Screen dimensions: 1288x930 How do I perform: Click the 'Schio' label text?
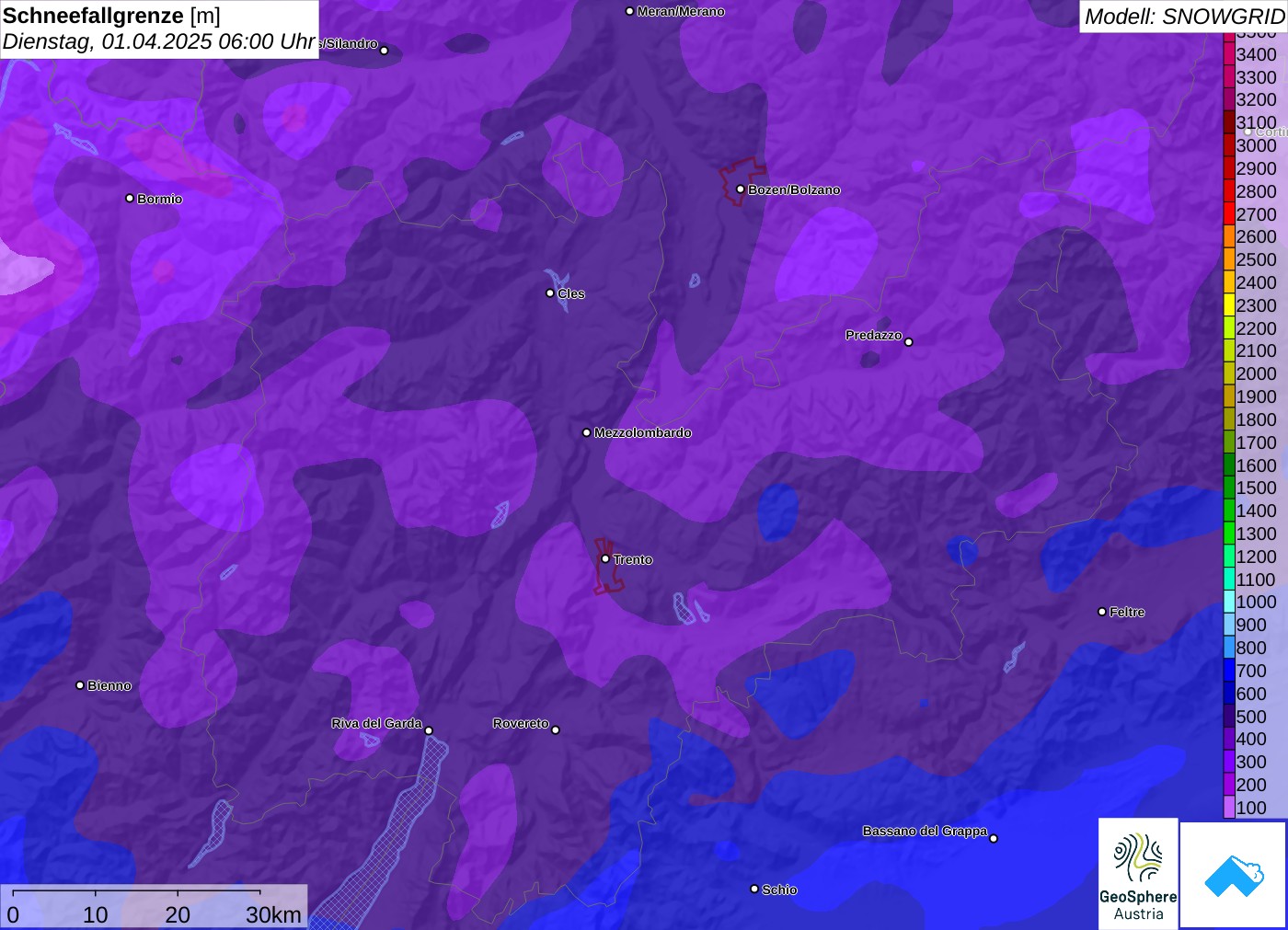point(779,890)
